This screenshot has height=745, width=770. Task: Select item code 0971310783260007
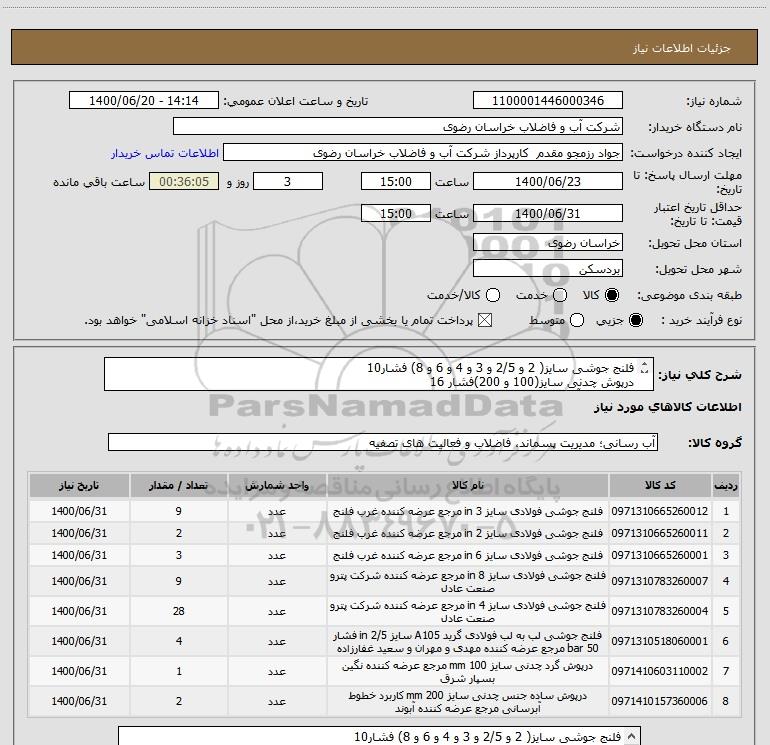click(660, 581)
